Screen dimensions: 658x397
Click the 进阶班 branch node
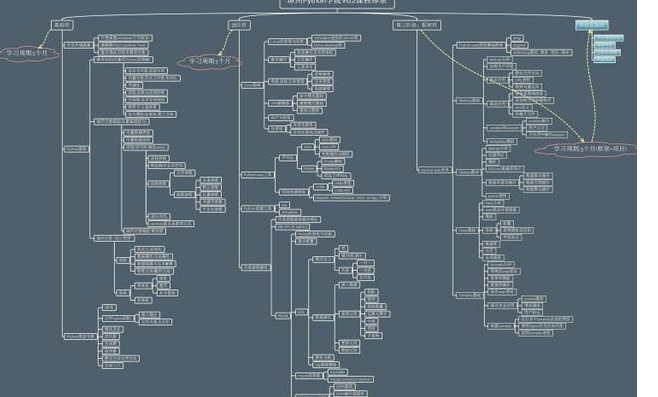pos(240,25)
